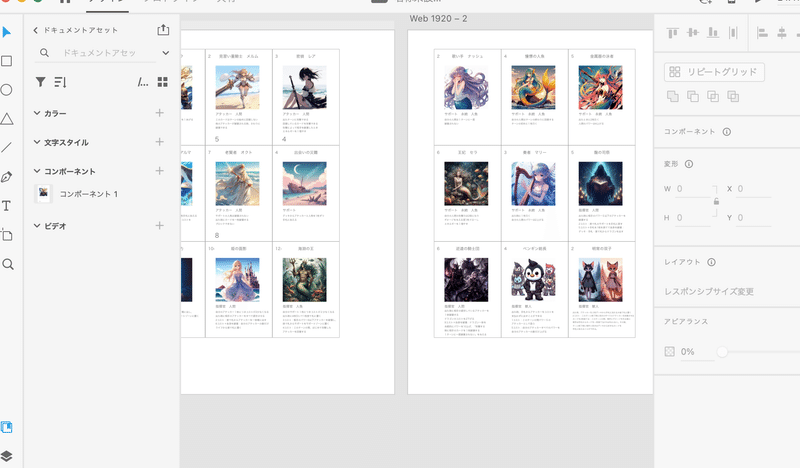Switch assets to grid view
This screenshot has height=468, width=800.
click(x=163, y=82)
